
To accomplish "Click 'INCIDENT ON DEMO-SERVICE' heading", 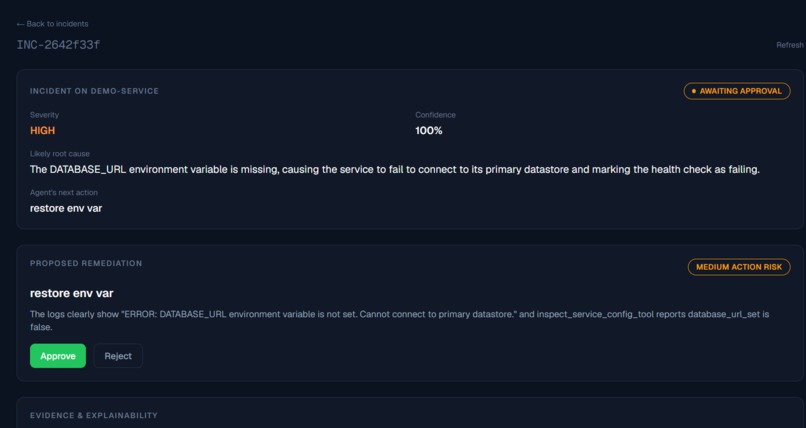I will (x=95, y=91).
